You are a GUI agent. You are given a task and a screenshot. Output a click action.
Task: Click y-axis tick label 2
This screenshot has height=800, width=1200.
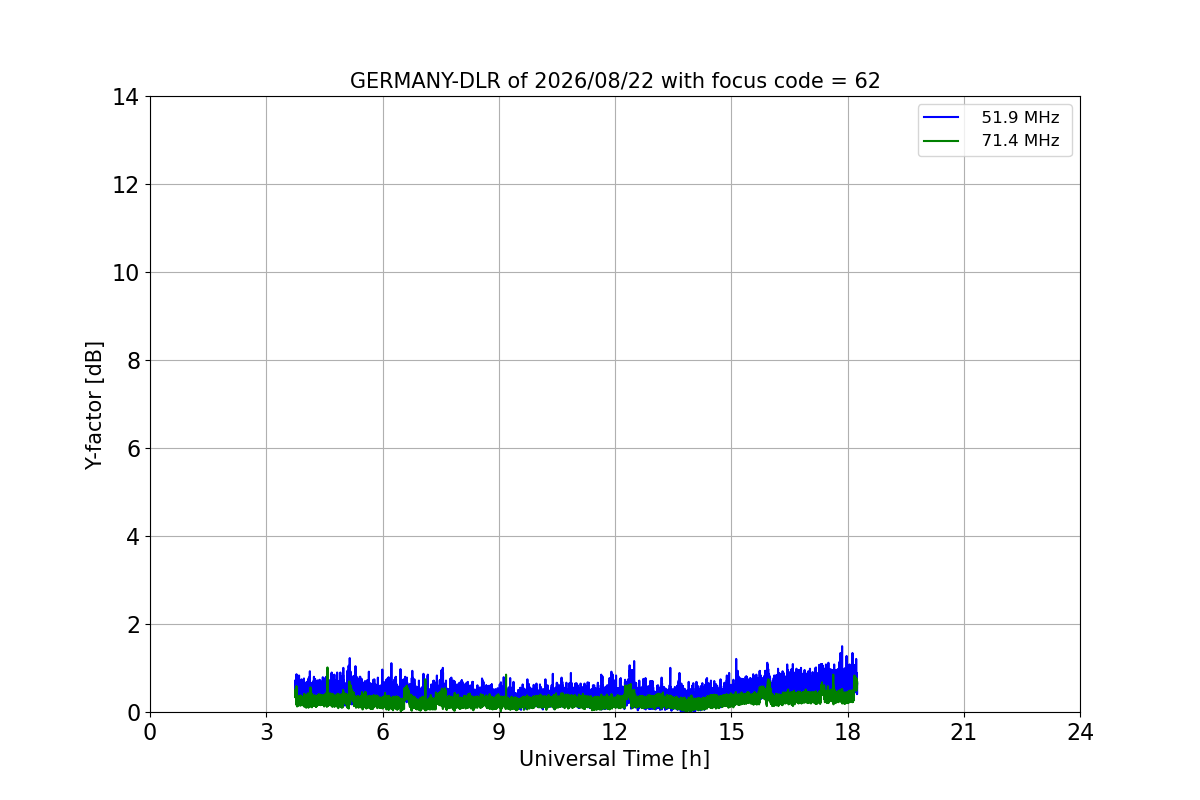(x=132, y=625)
